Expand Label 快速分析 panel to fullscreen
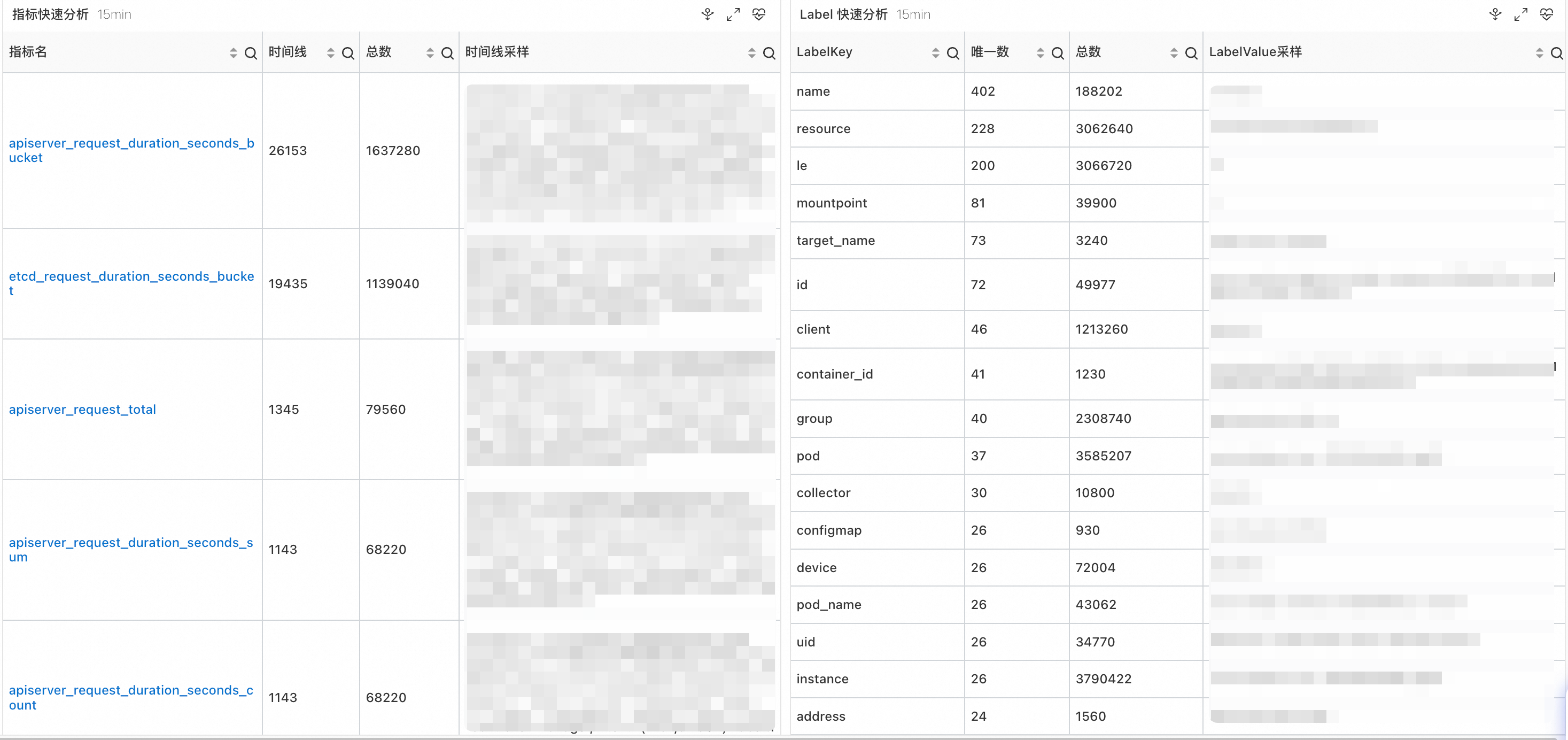1568x740 pixels. click(1520, 14)
